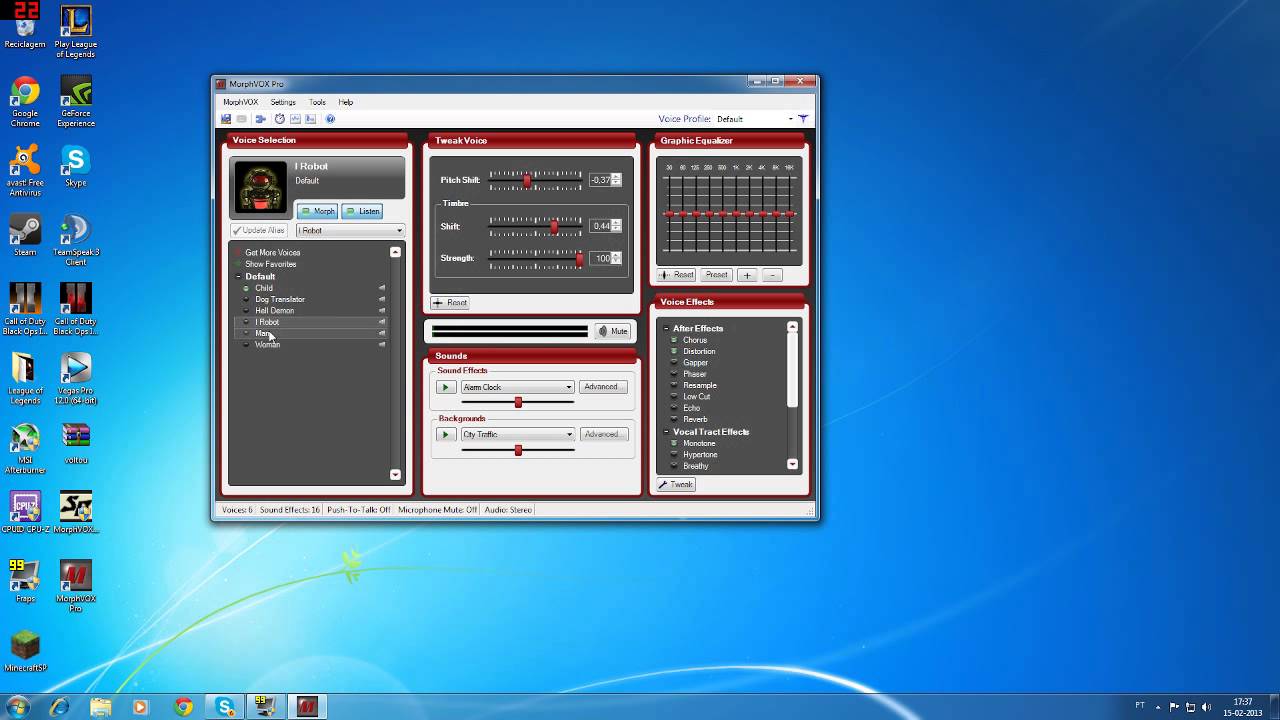Mute the microphone with Mute button

tap(613, 331)
